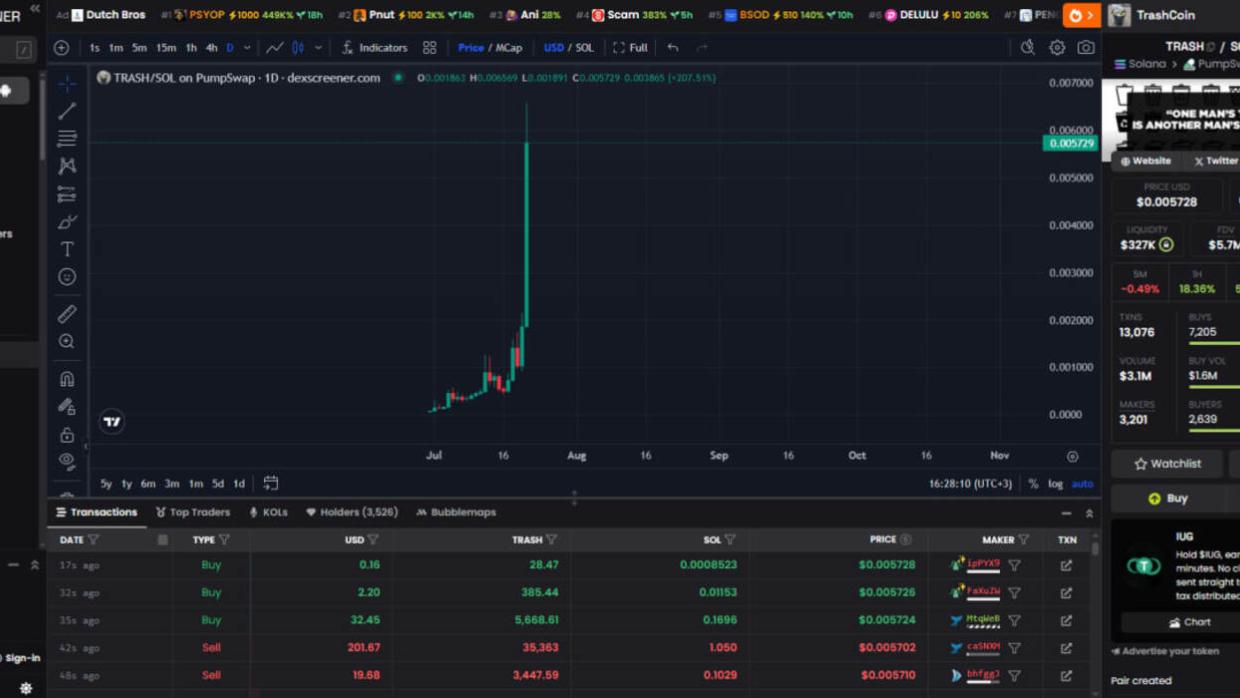
Task: Add TRASH to Watchlist
Action: [1167, 464]
